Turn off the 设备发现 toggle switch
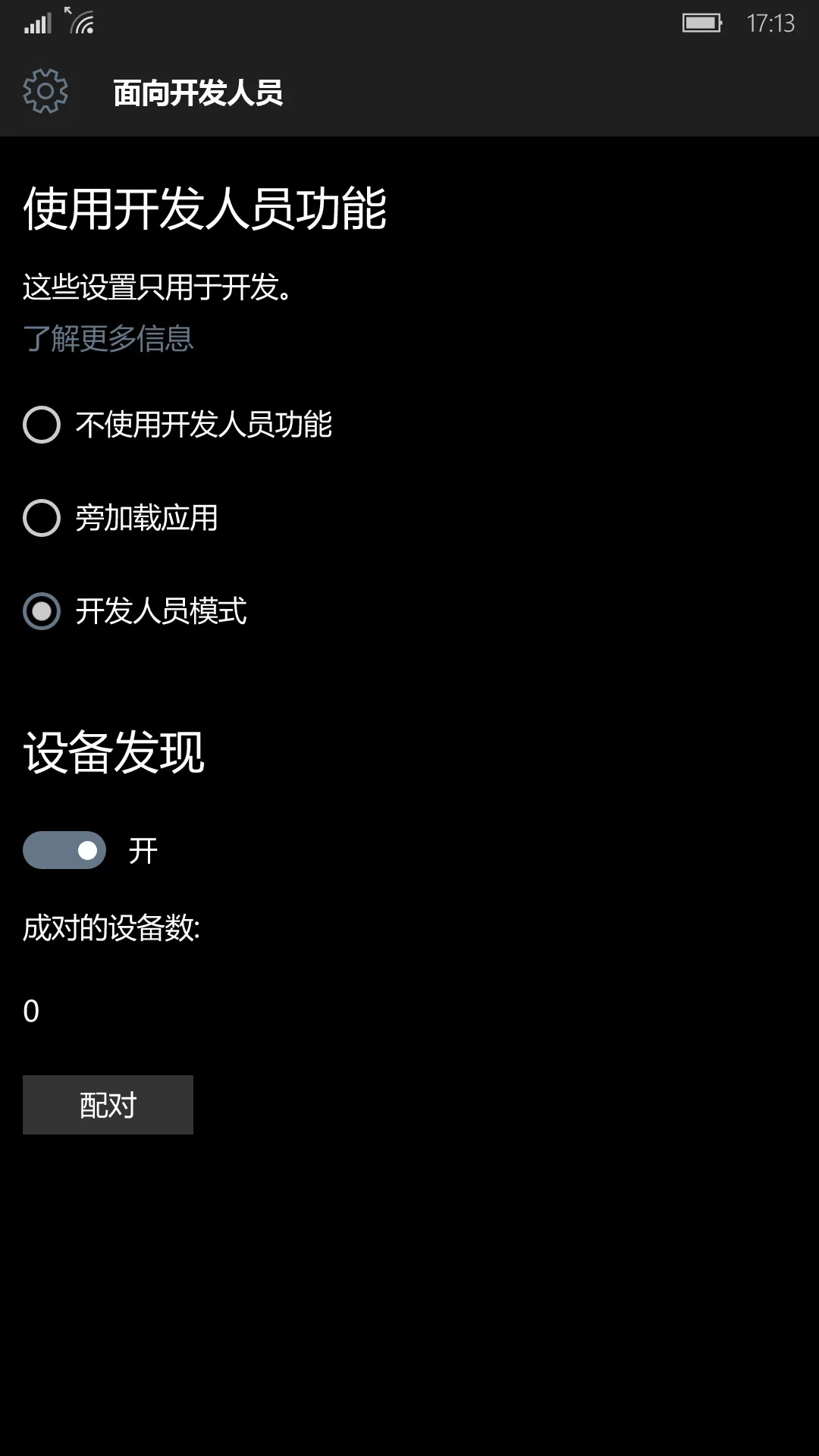 click(64, 850)
